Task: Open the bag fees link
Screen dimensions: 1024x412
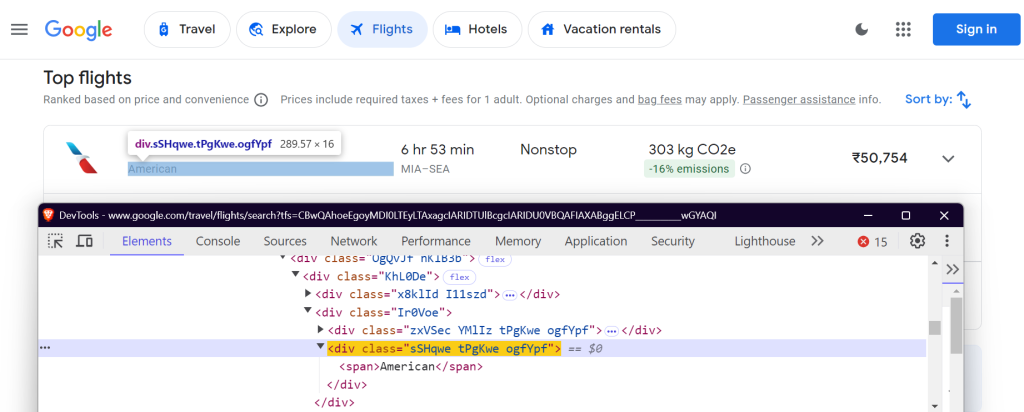Action: tap(660, 100)
